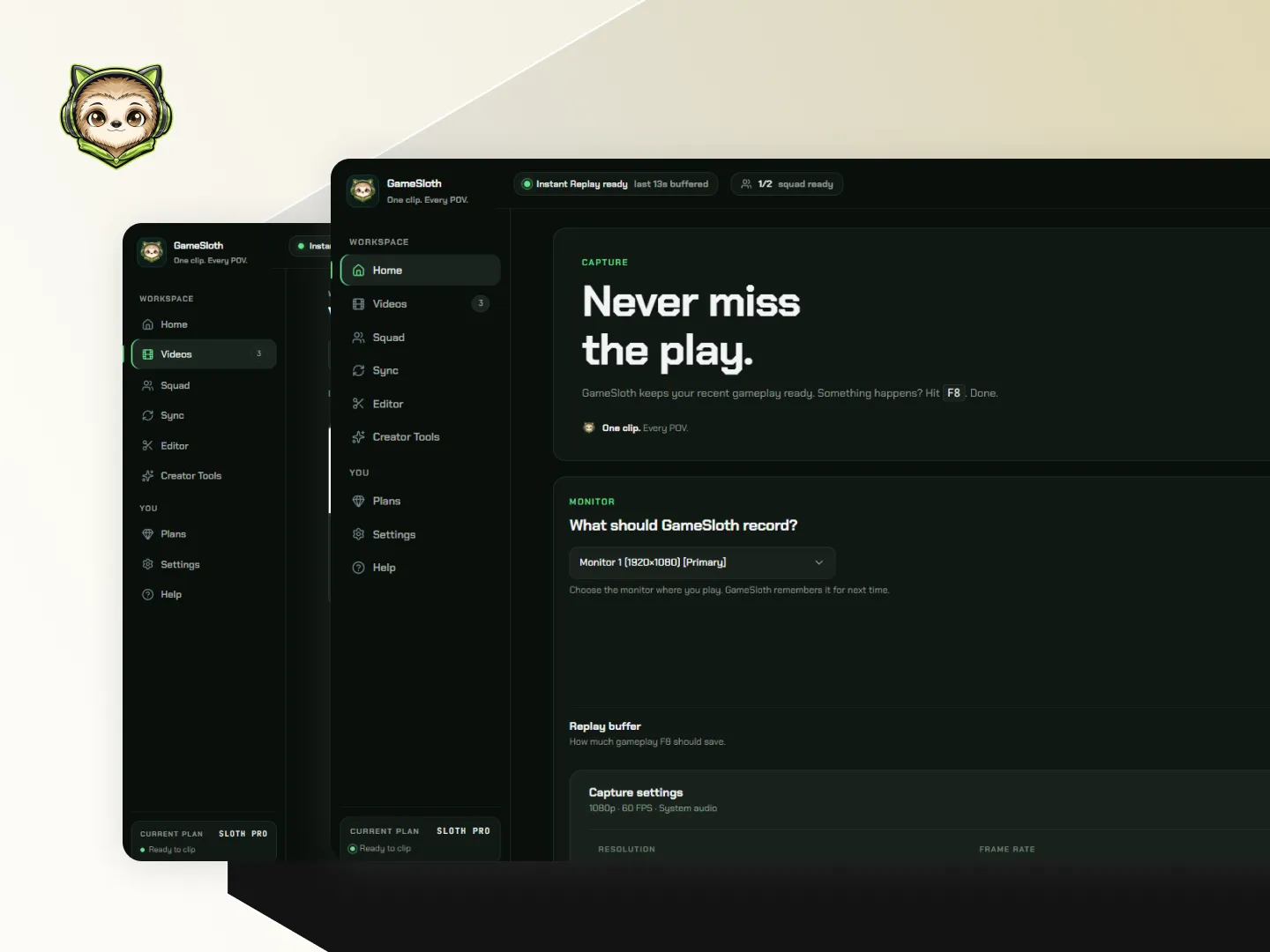The height and width of the screenshot is (952, 1270).
Task: Click the F8 hotkey badge in the capture text
Action: (x=953, y=393)
